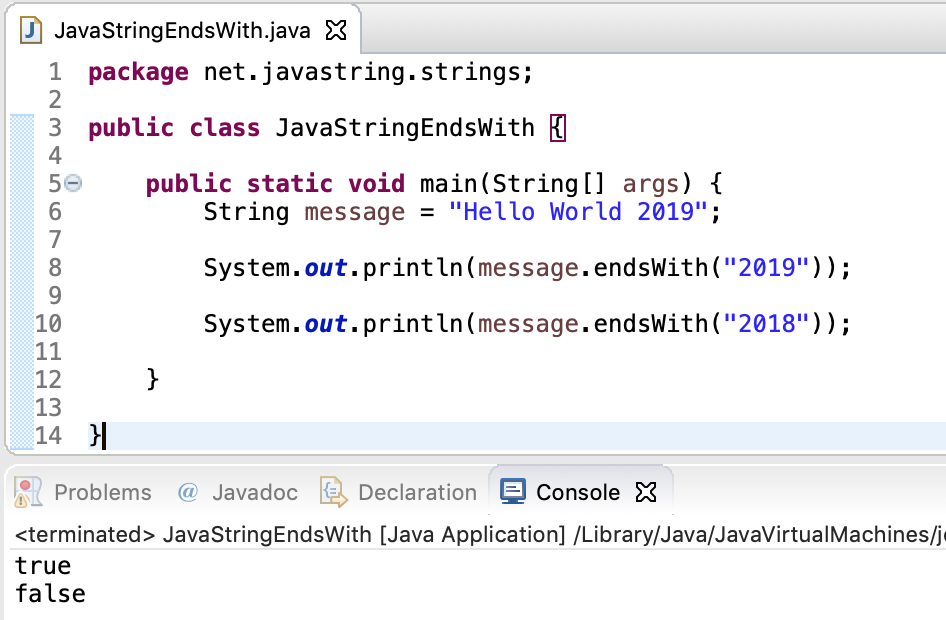This screenshot has width=946, height=620.
Task: Click the Problems view icon
Action: 28,492
